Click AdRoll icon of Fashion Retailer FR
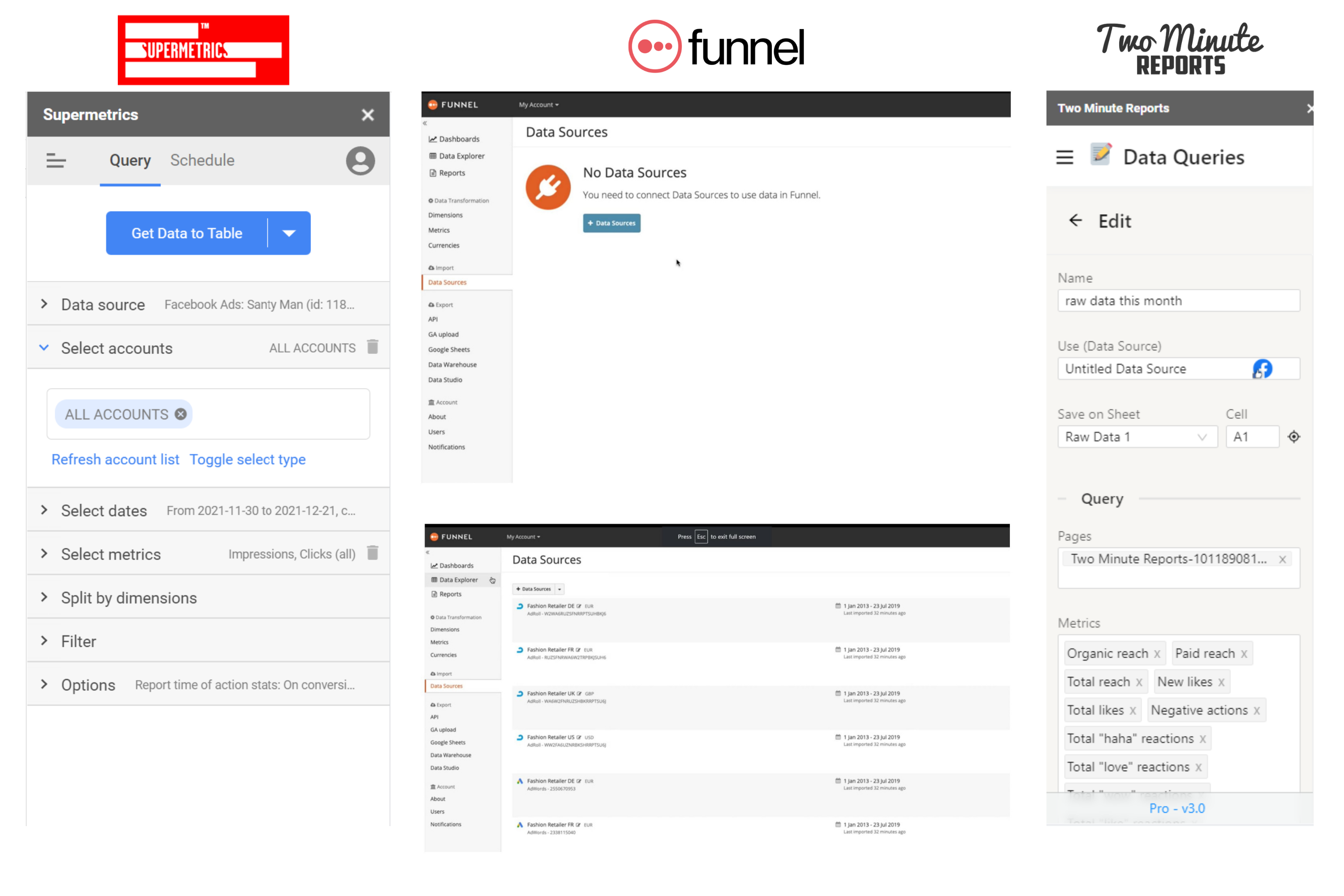Screen dimensions: 1344x896 point(519,650)
